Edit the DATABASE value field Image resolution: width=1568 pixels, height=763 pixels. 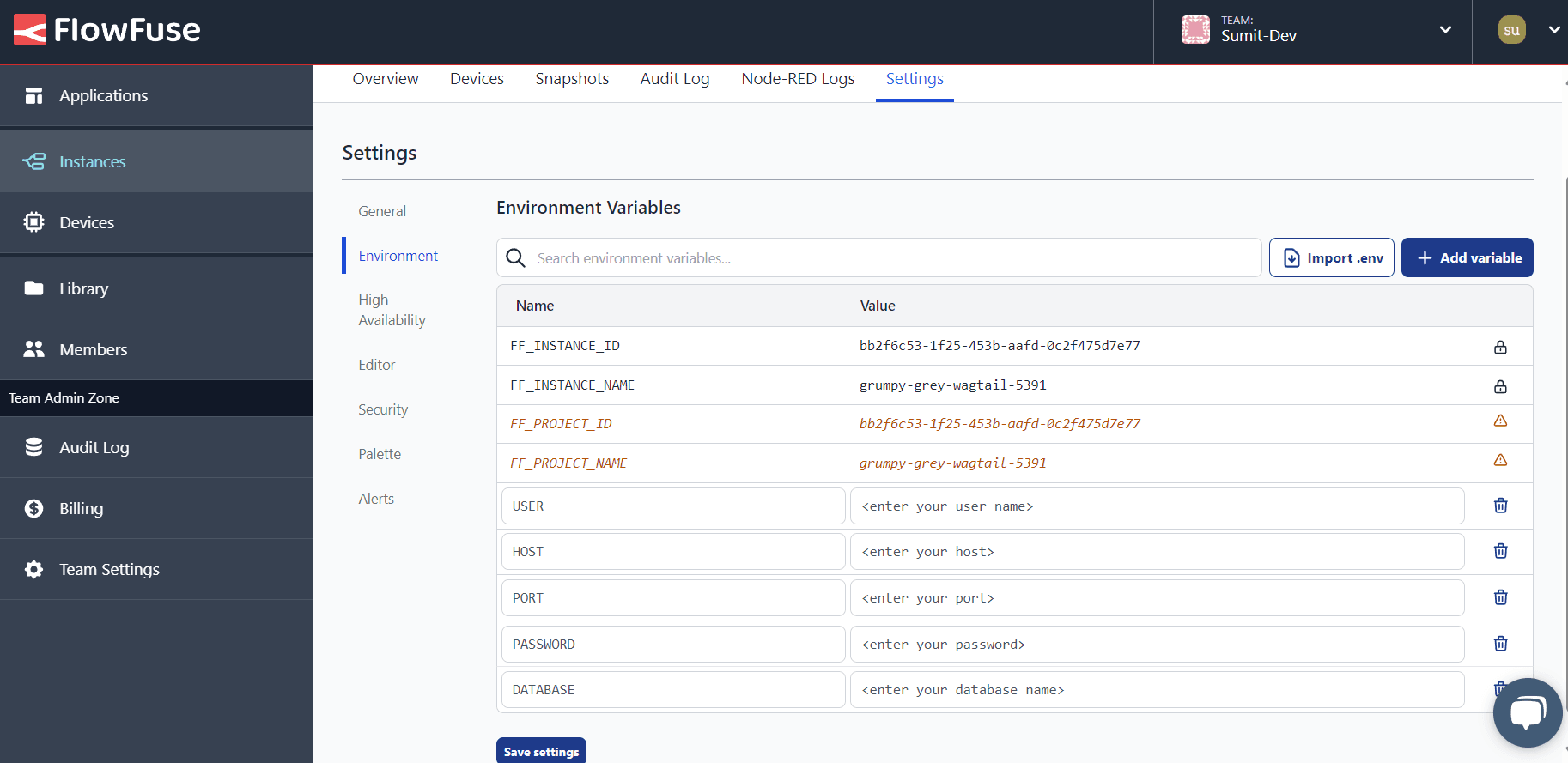point(1157,690)
